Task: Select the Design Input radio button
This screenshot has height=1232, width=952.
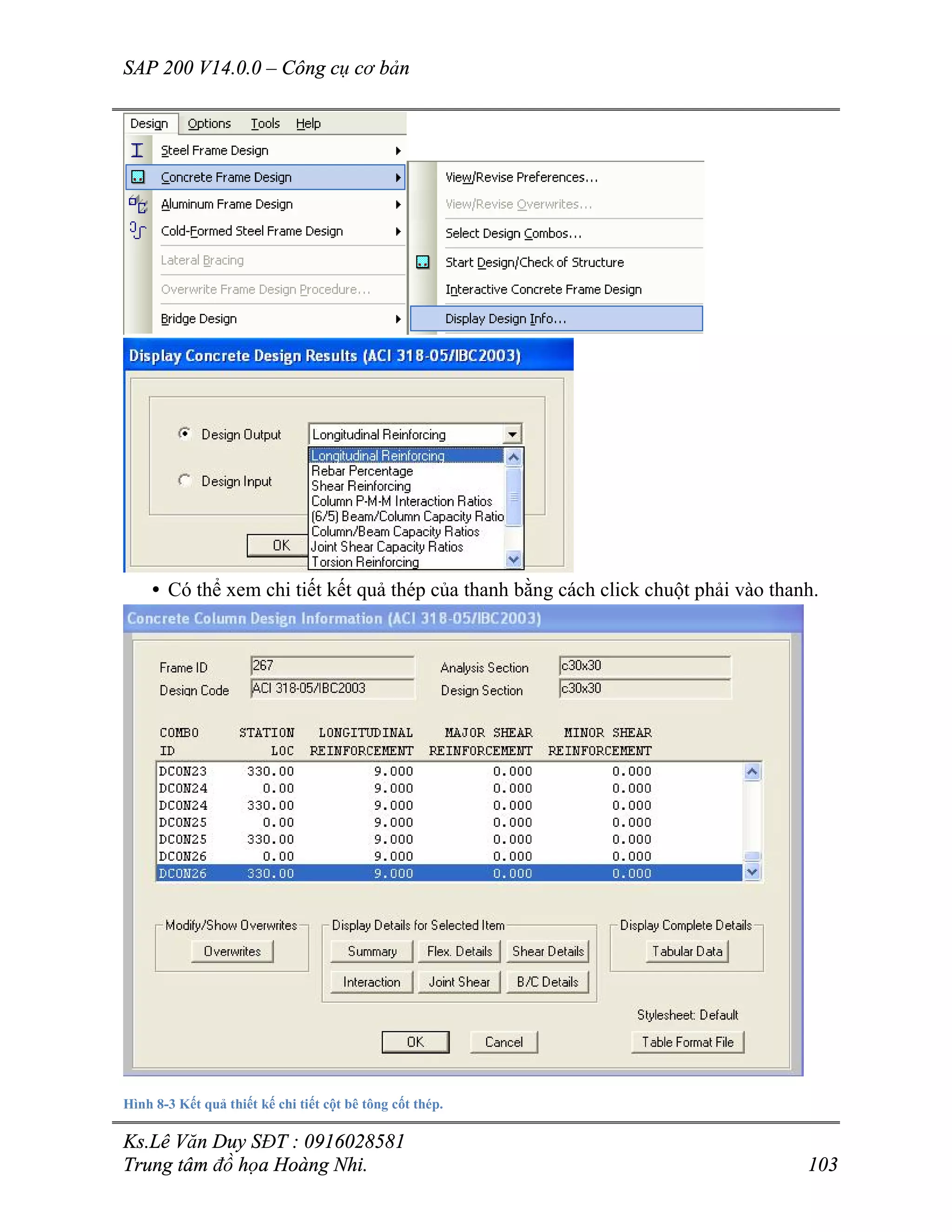Action: 184,480
